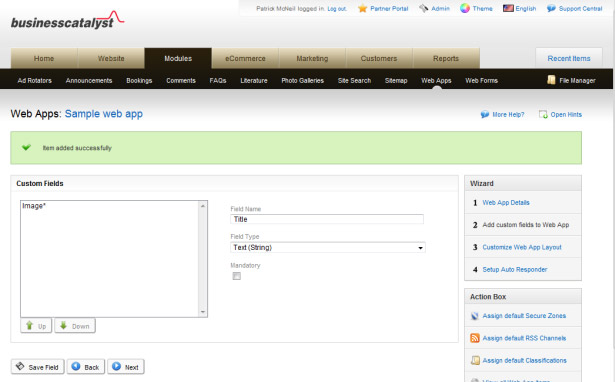Go to Ad Rotators submenu

tap(35, 80)
